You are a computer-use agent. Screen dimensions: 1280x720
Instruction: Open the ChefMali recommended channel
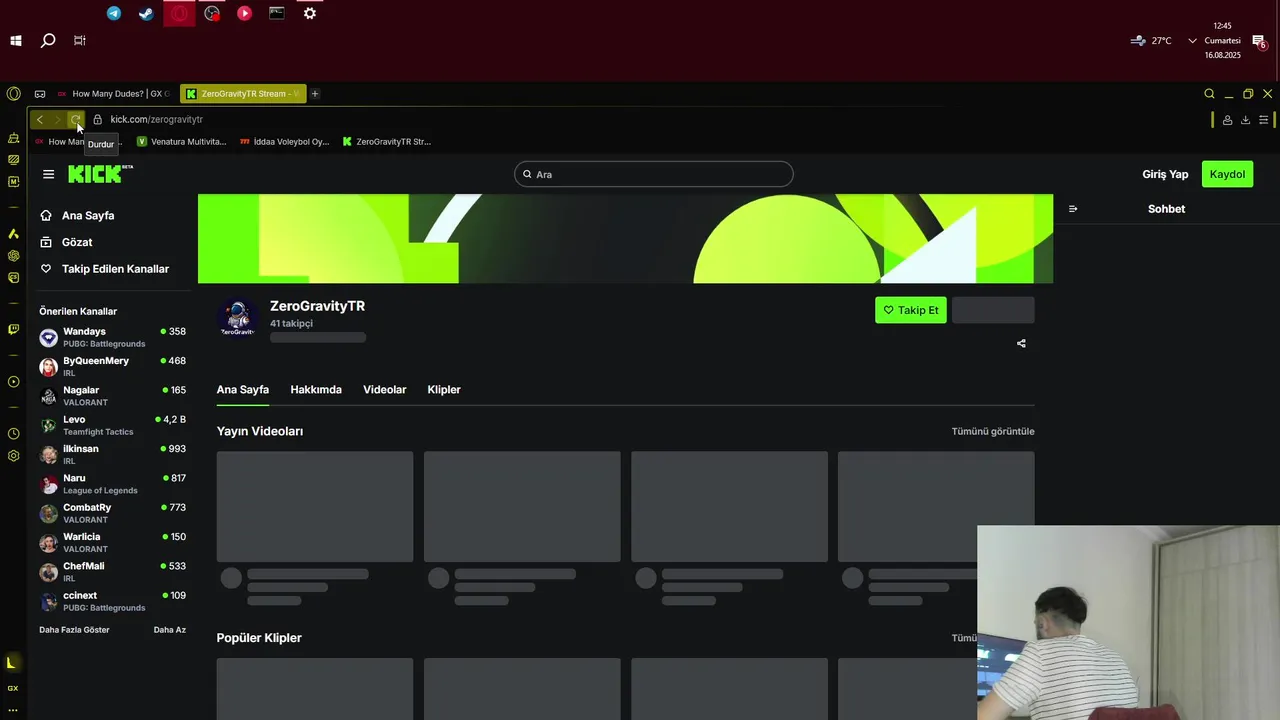click(x=112, y=572)
